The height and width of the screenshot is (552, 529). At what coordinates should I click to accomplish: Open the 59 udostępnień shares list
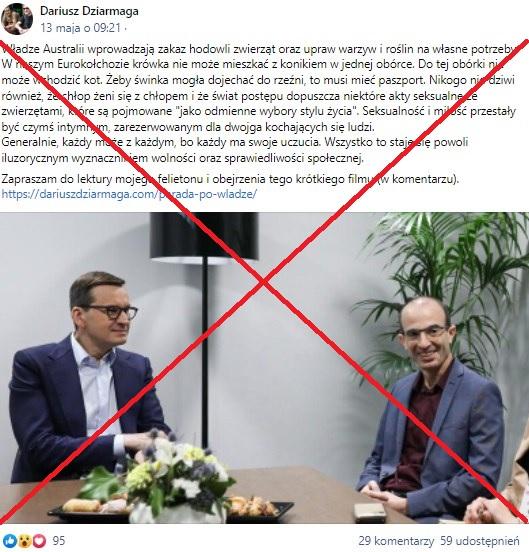click(x=480, y=541)
